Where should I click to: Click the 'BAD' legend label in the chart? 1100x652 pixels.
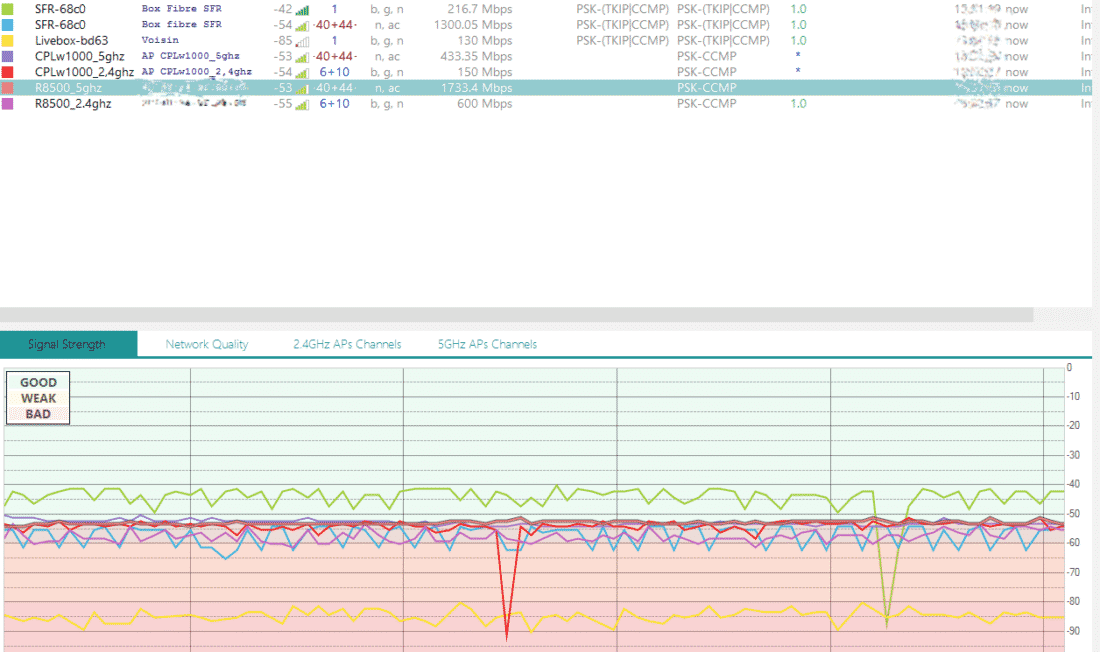39,414
